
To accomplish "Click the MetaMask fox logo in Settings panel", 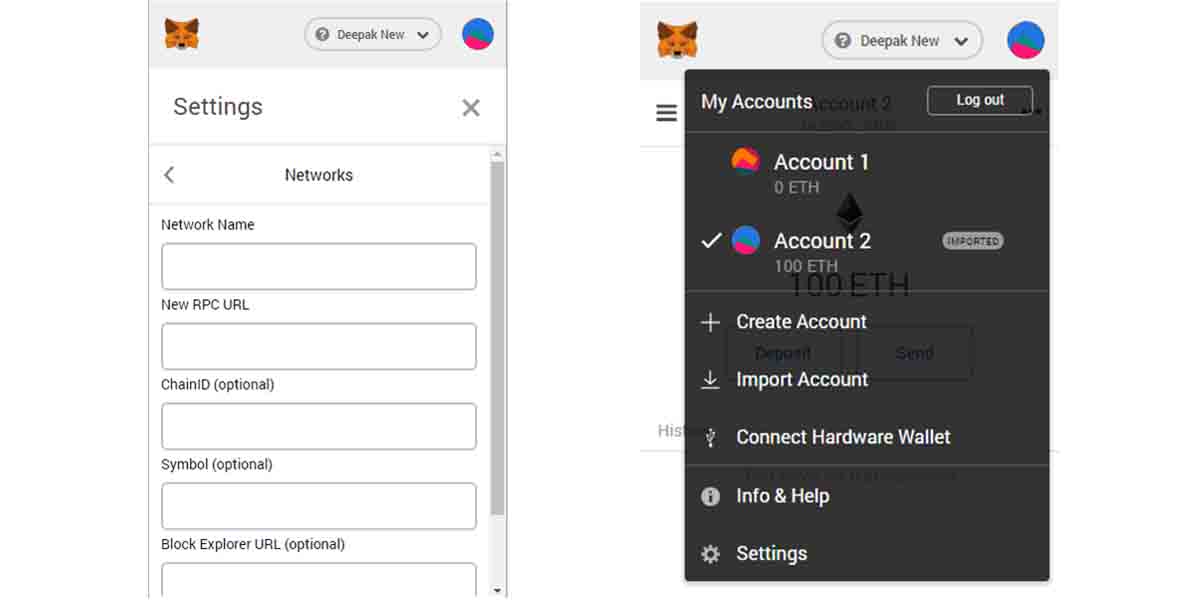I will pos(182,34).
